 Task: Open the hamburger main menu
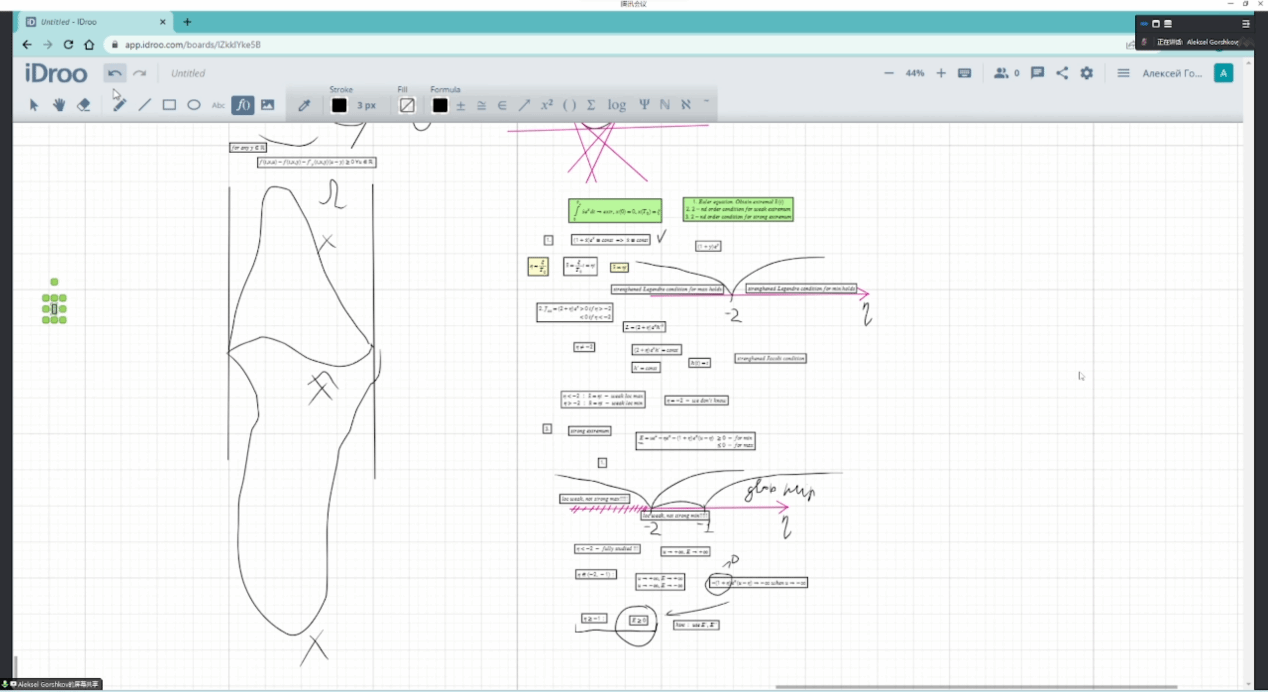click(1123, 73)
